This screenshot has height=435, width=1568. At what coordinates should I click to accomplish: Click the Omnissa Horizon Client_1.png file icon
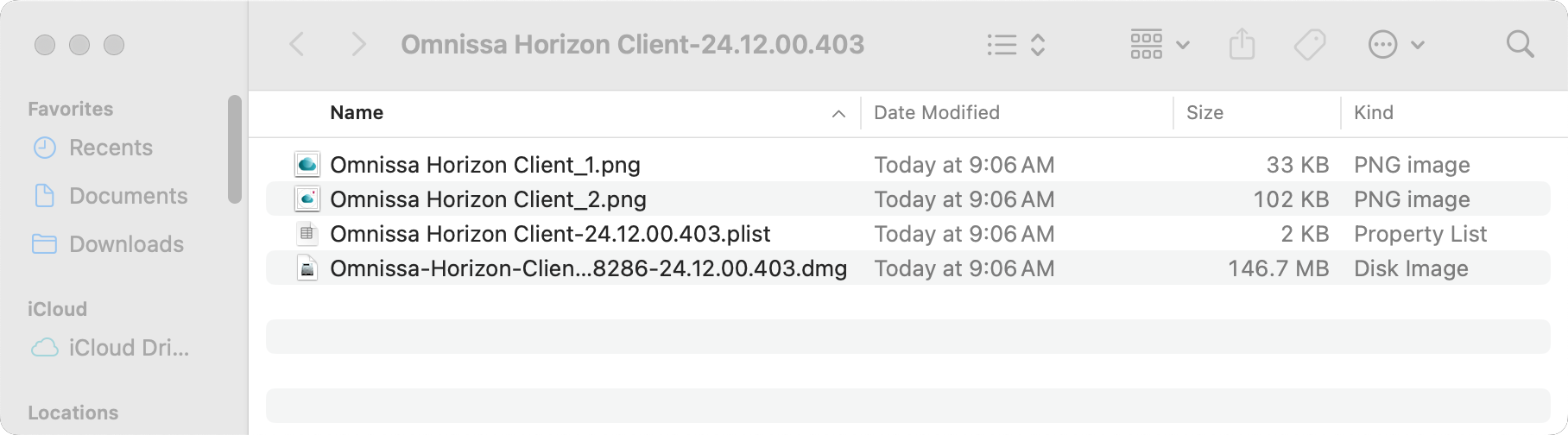pos(307,164)
